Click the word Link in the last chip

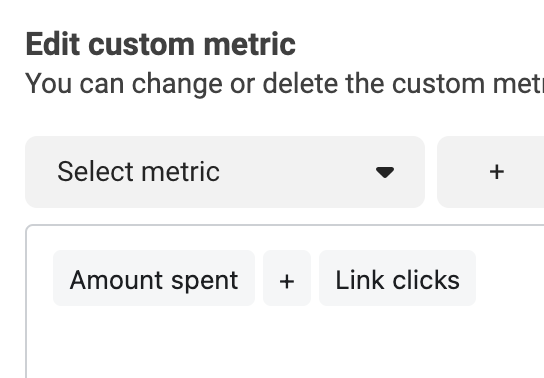(x=360, y=280)
